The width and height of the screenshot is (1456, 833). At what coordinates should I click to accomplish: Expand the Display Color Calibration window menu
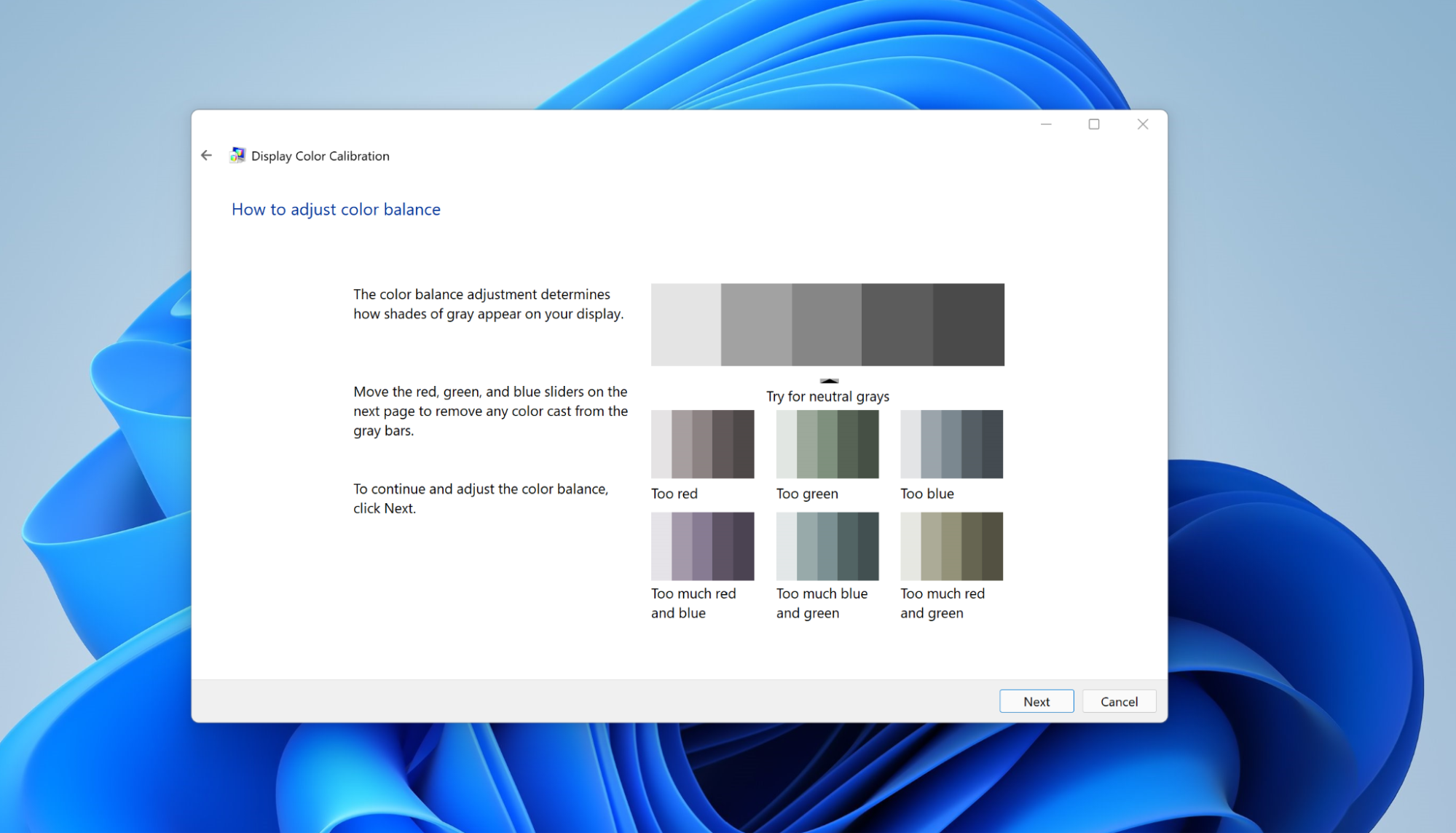coord(239,155)
